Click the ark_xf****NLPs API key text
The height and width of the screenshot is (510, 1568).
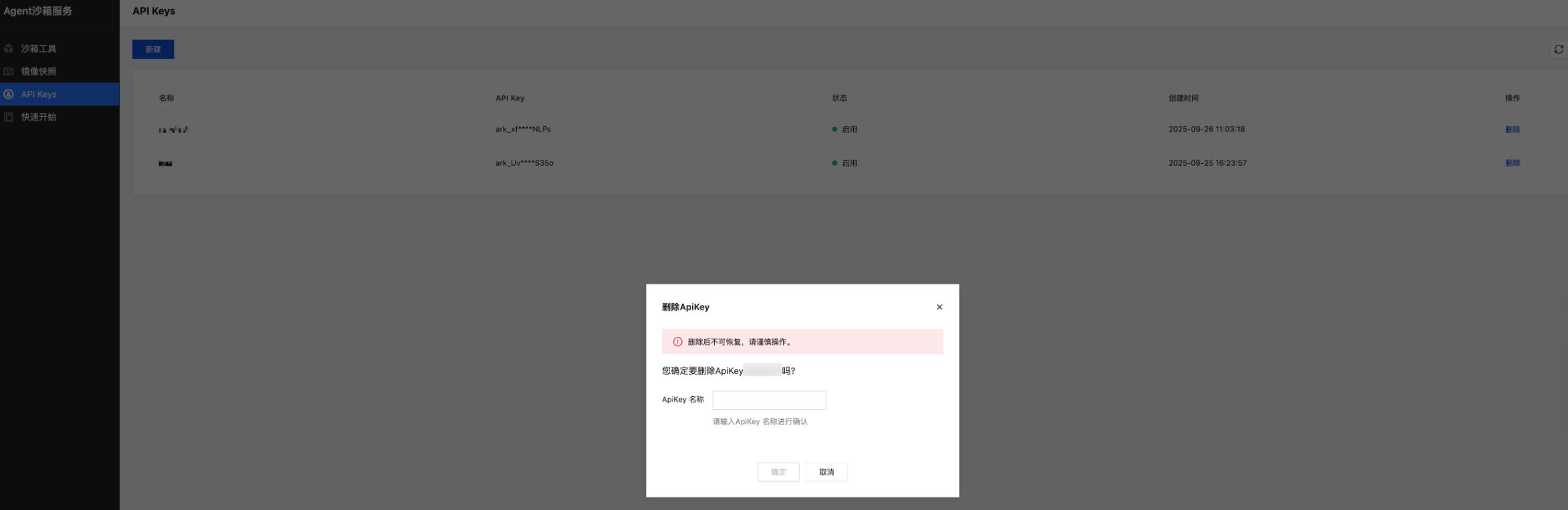coord(523,129)
